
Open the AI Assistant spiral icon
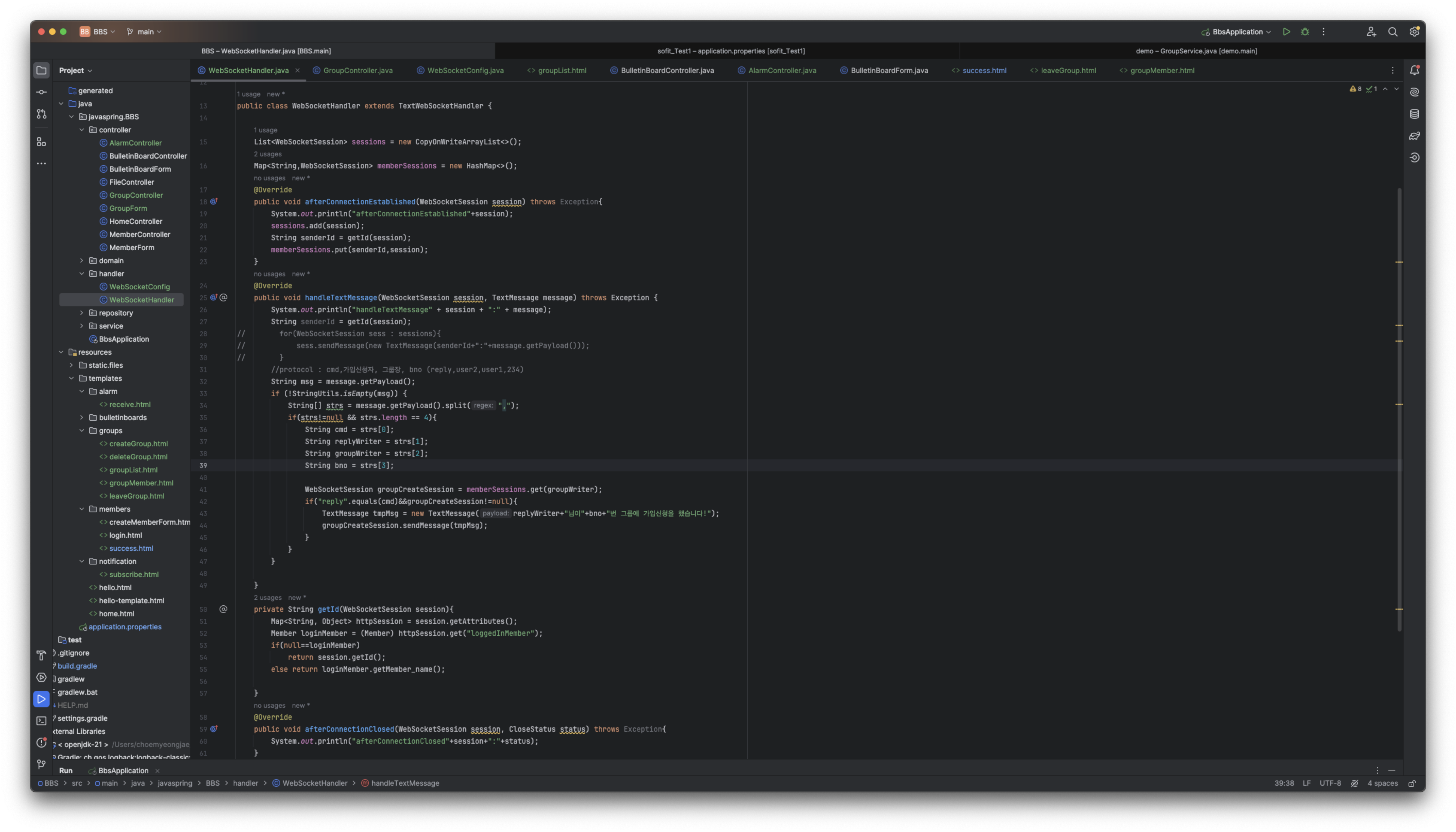(x=1414, y=92)
